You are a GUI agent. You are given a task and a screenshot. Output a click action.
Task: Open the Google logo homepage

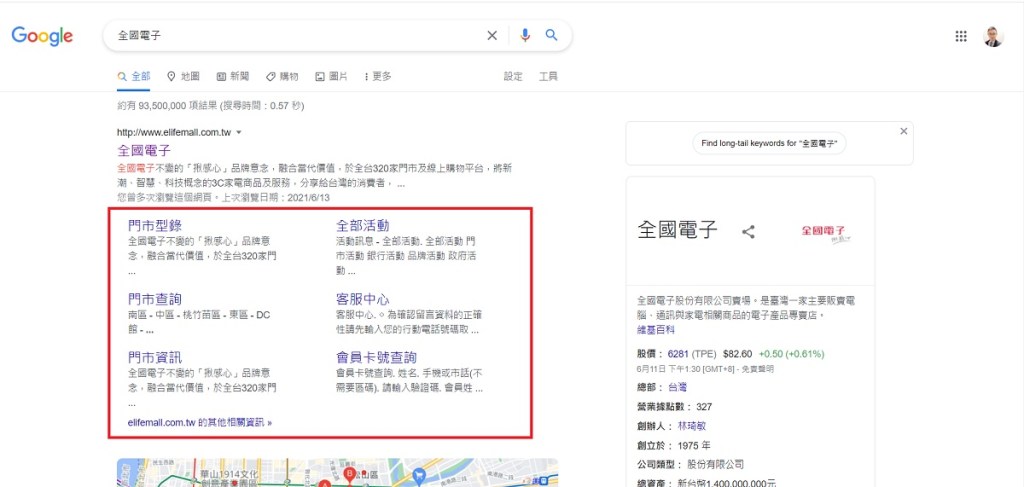coord(42,36)
